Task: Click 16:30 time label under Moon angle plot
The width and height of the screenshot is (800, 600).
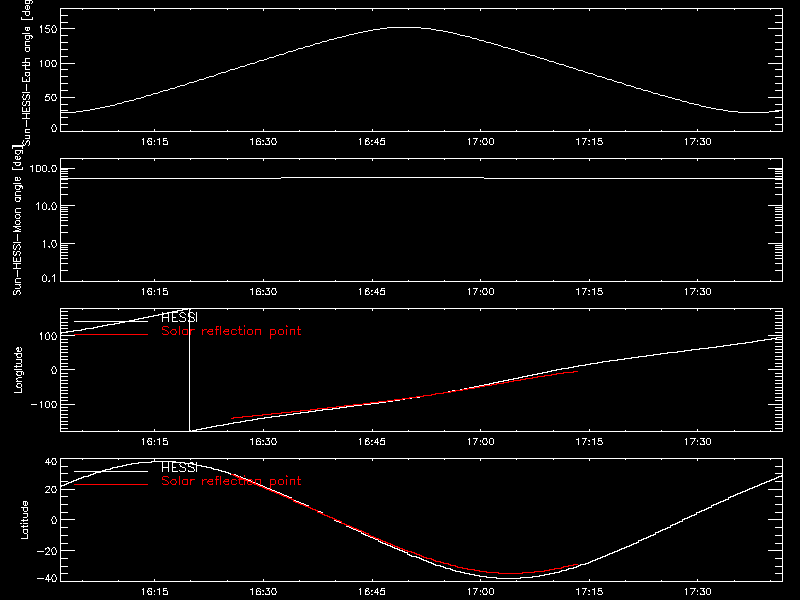Action: point(263,291)
